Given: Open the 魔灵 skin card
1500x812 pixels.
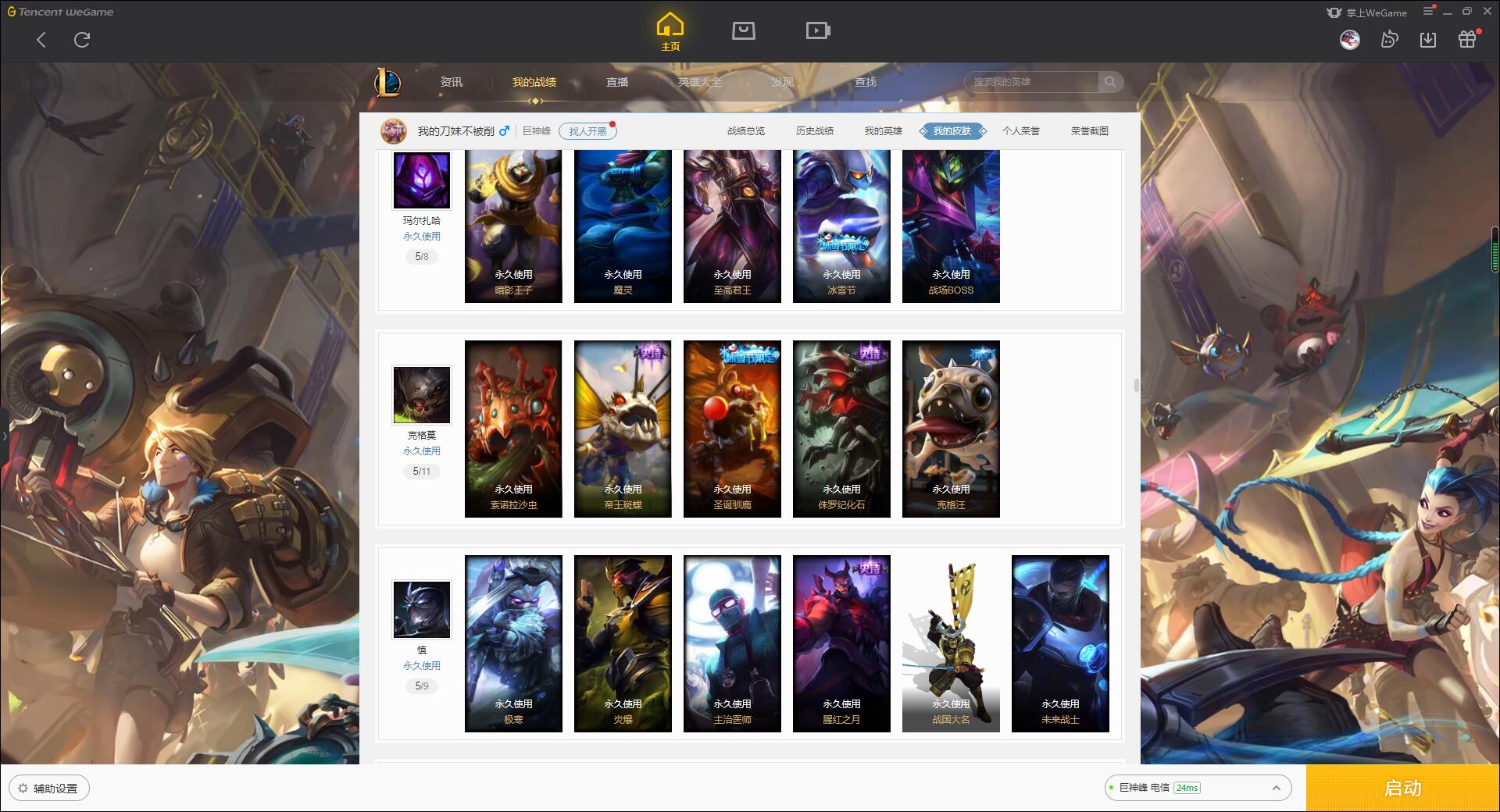Looking at the screenshot, I should tap(623, 226).
